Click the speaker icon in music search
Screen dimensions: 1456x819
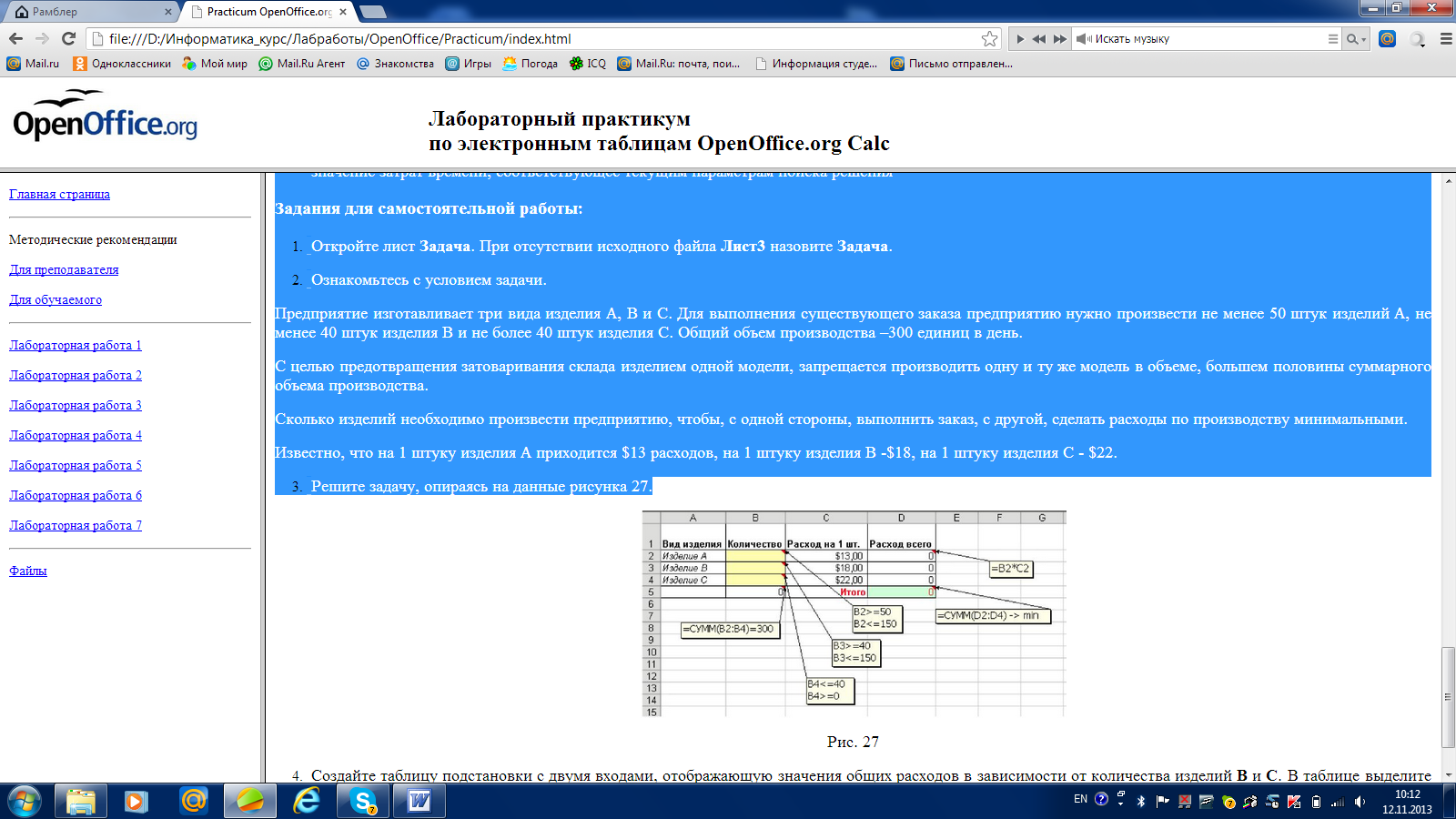point(1084,39)
